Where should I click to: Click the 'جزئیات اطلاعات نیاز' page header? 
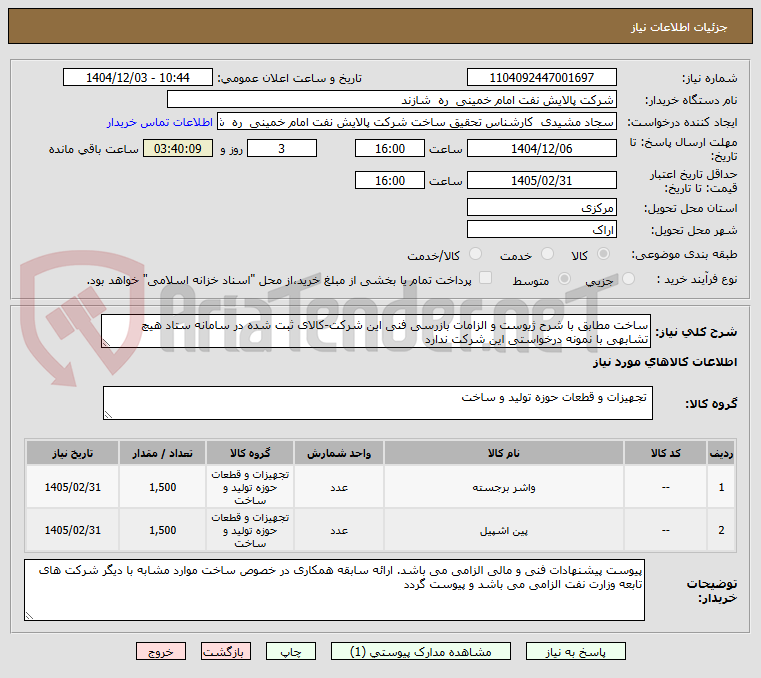(x=678, y=27)
